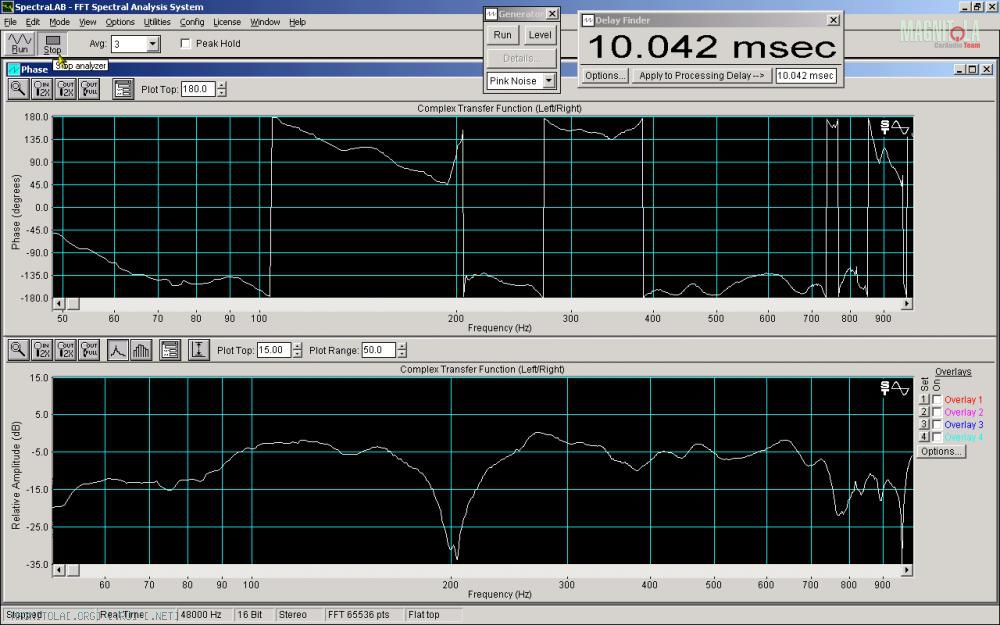The image size is (1000, 625).
Task: Click the Delay Finder window title icon
Action: tap(588, 20)
